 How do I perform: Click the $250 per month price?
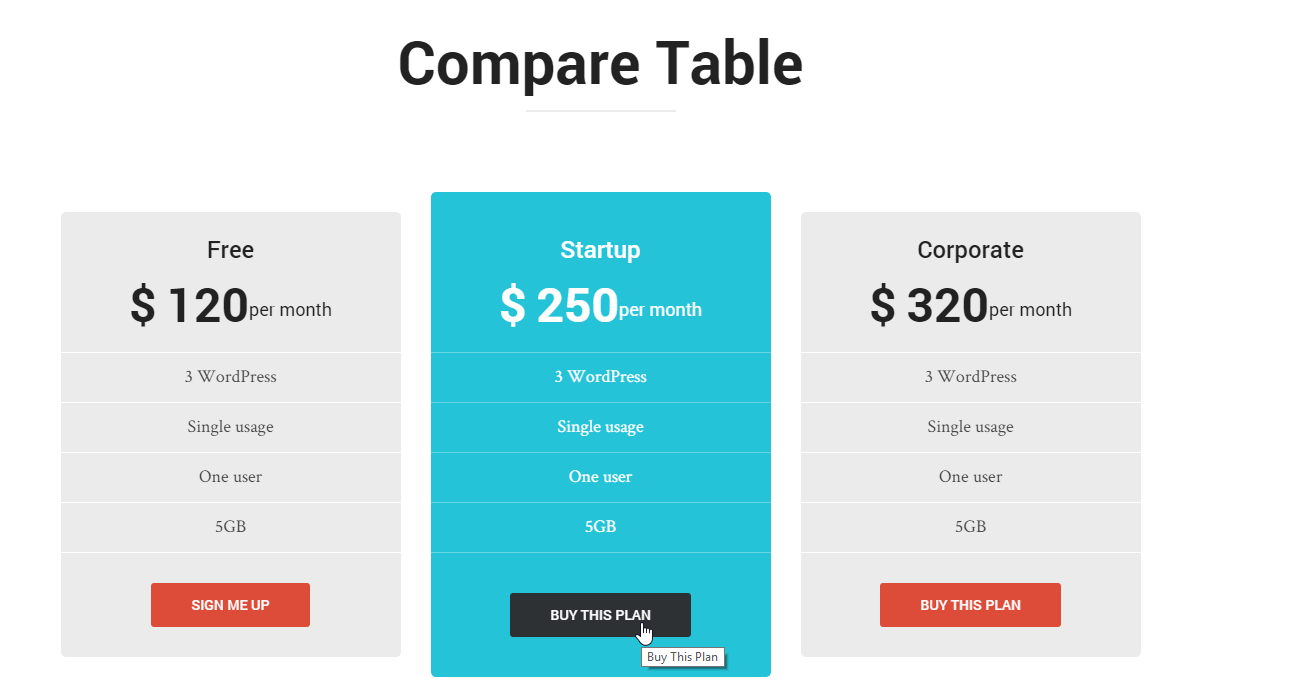click(x=600, y=307)
